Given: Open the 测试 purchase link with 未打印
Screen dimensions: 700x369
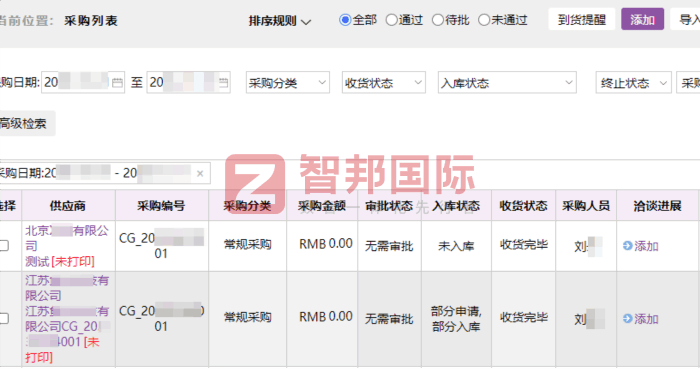Looking at the screenshot, I should [60, 261].
